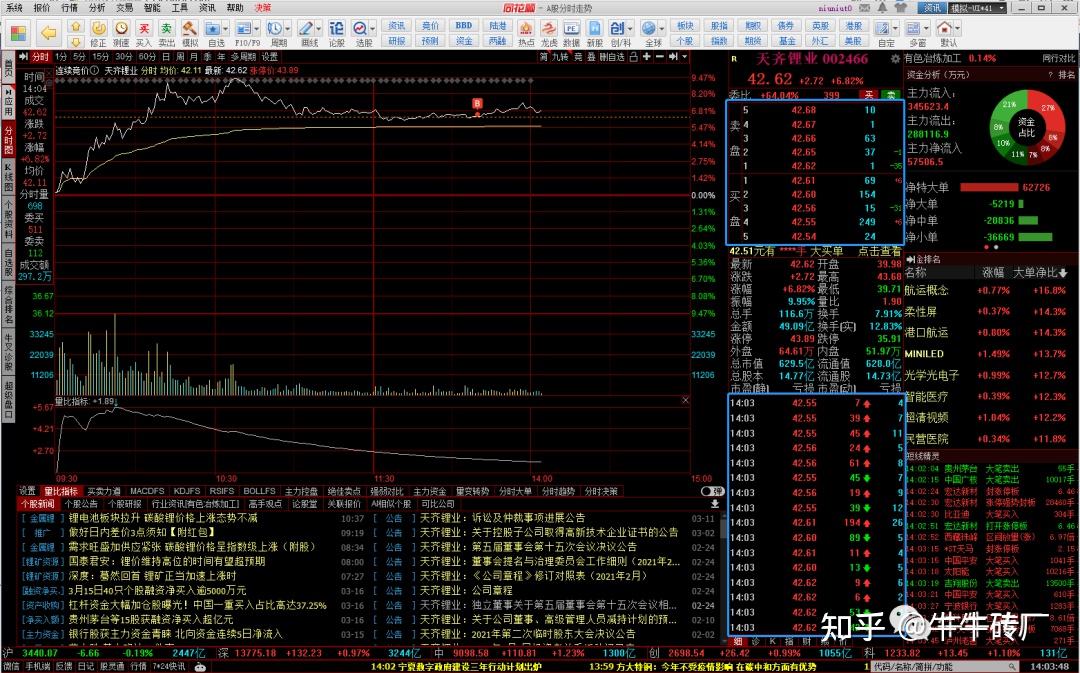Open the 多窗 dropdown arrow

[925, 29]
